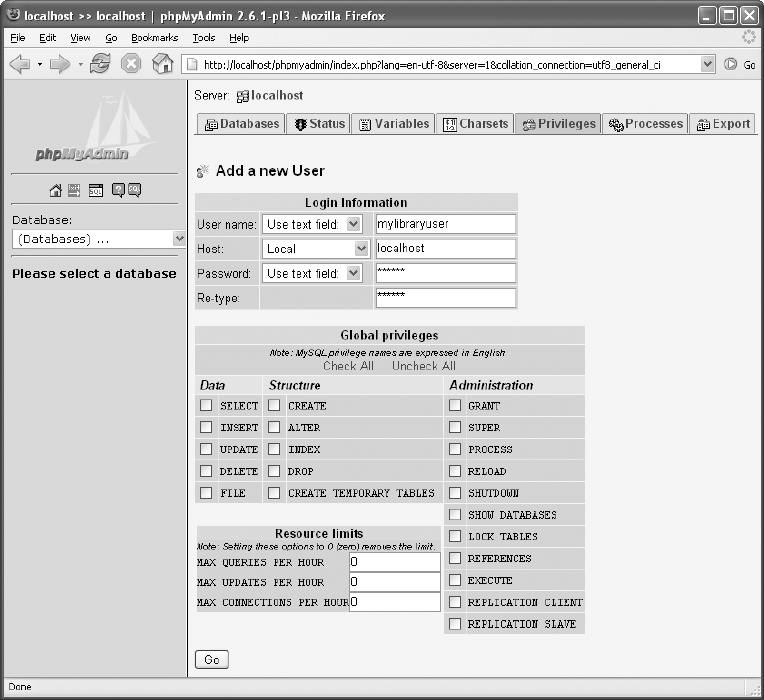Open the Forward history dropdown arrow
Viewport: 764px width, 700px height.
pyautogui.click(x=80, y=64)
